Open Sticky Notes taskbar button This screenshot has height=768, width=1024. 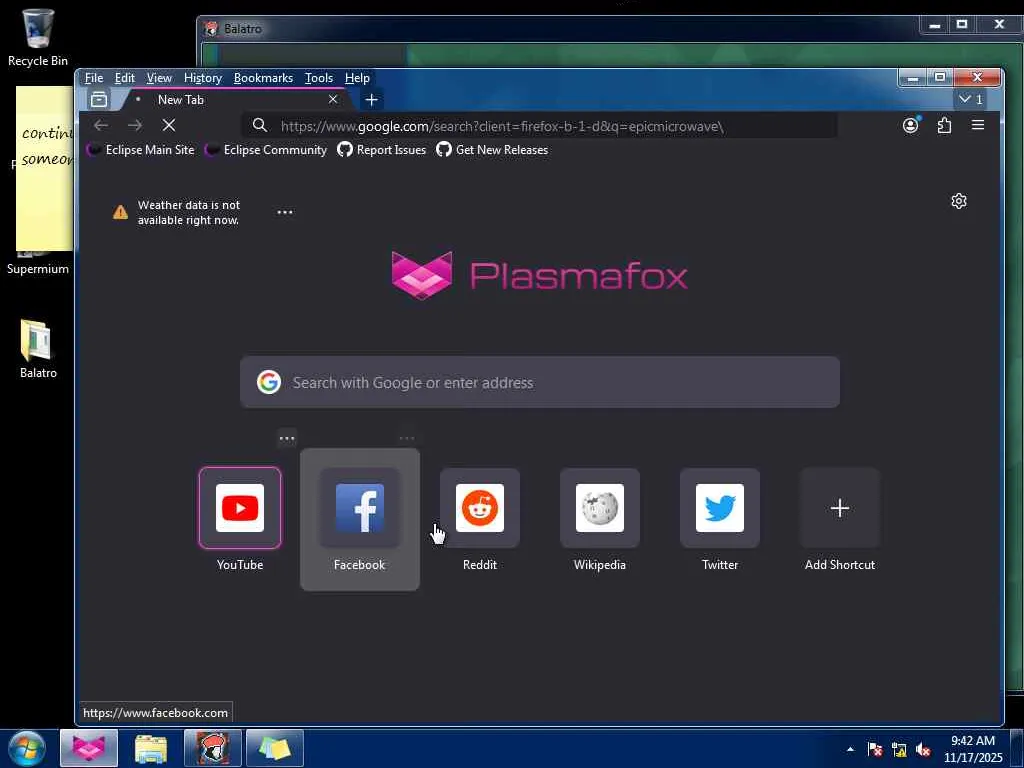[275, 748]
